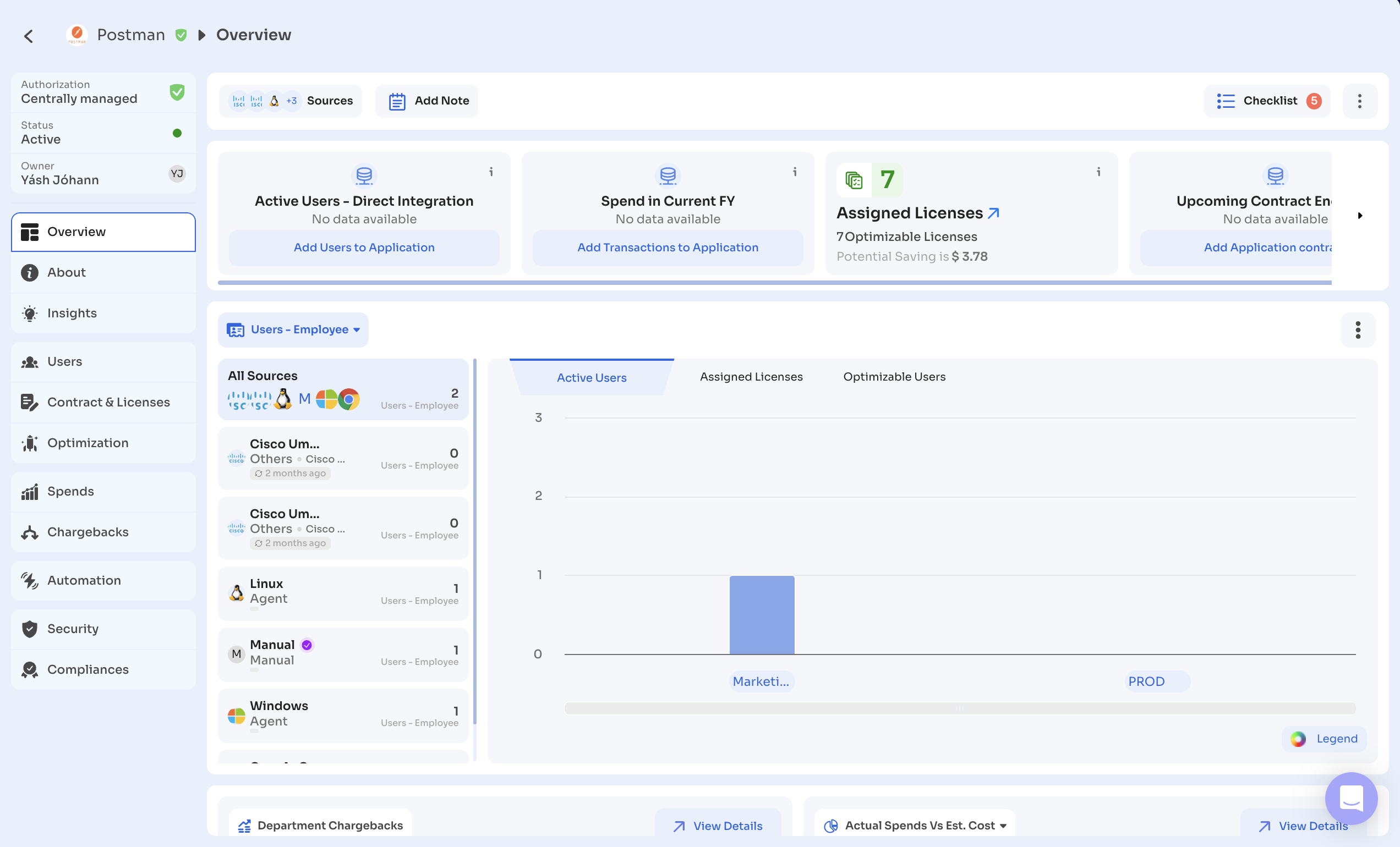Image resolution: width=1400 pixels, height=847 pixels.
Task: Click the Chrome icon in All Sources
Action: coord(349,400)
